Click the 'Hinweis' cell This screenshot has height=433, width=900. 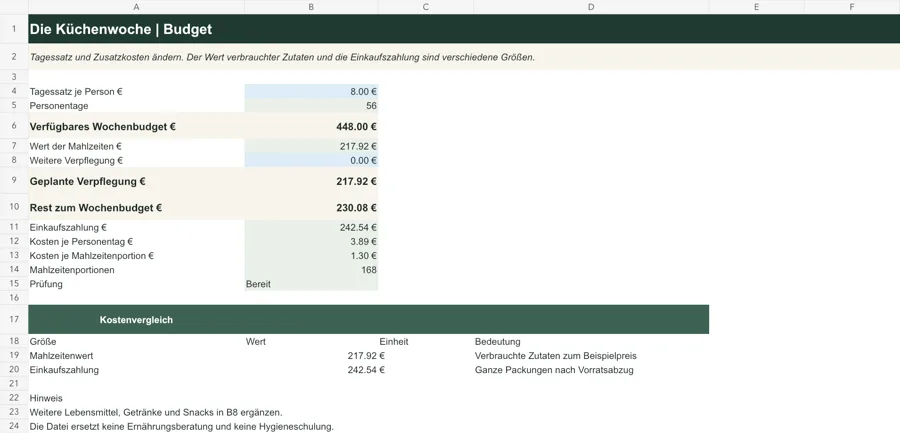tap(46, 398)
